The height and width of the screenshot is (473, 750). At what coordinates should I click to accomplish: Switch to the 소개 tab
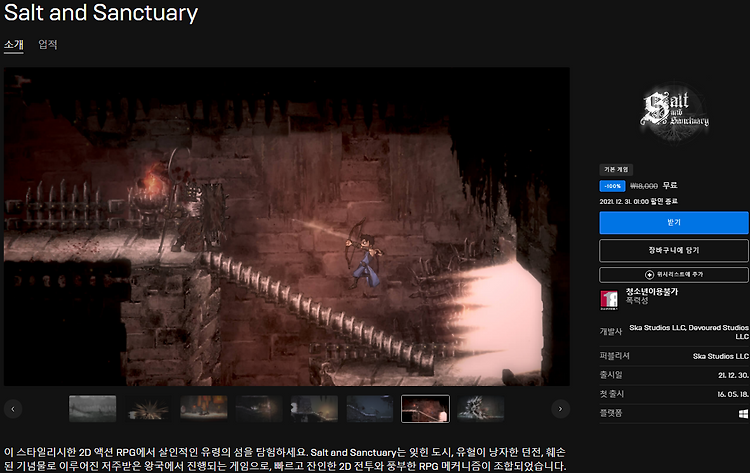coord(13,45)
